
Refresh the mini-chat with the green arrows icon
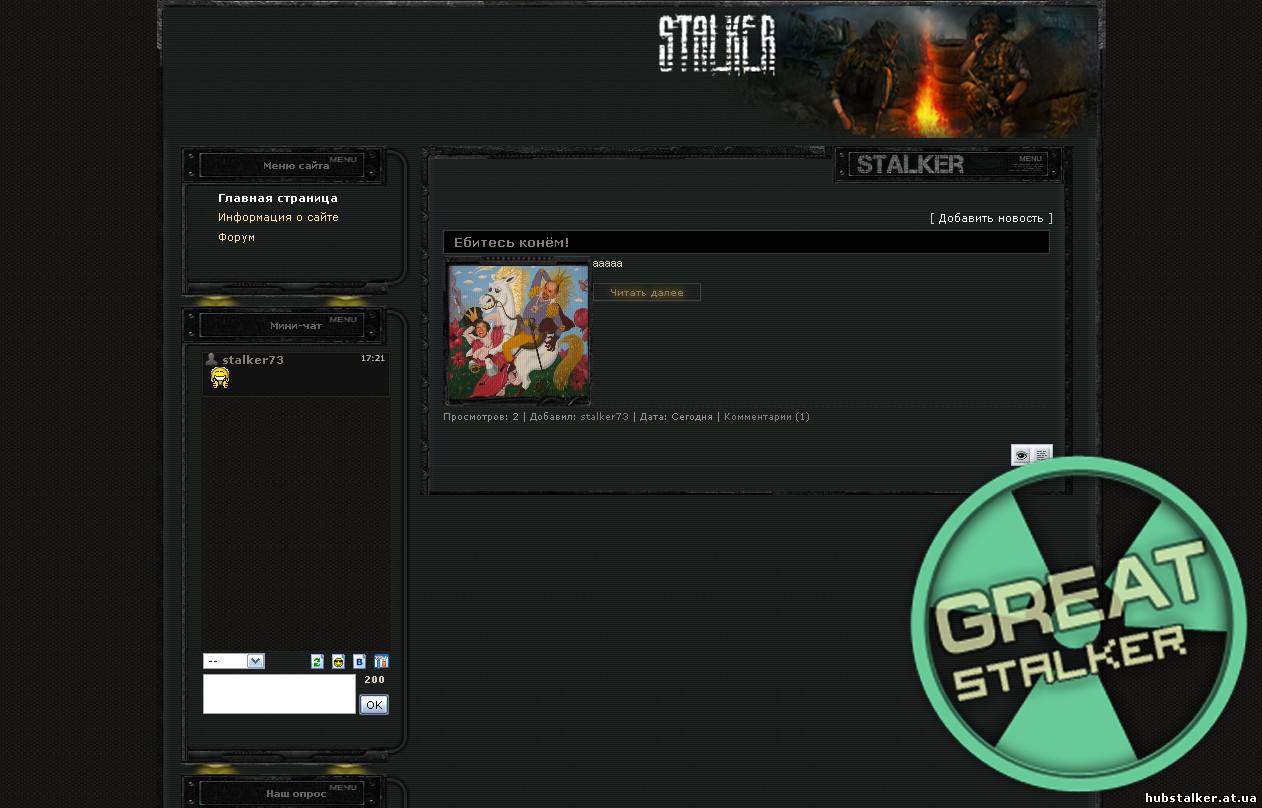click(x=317, y=662)
